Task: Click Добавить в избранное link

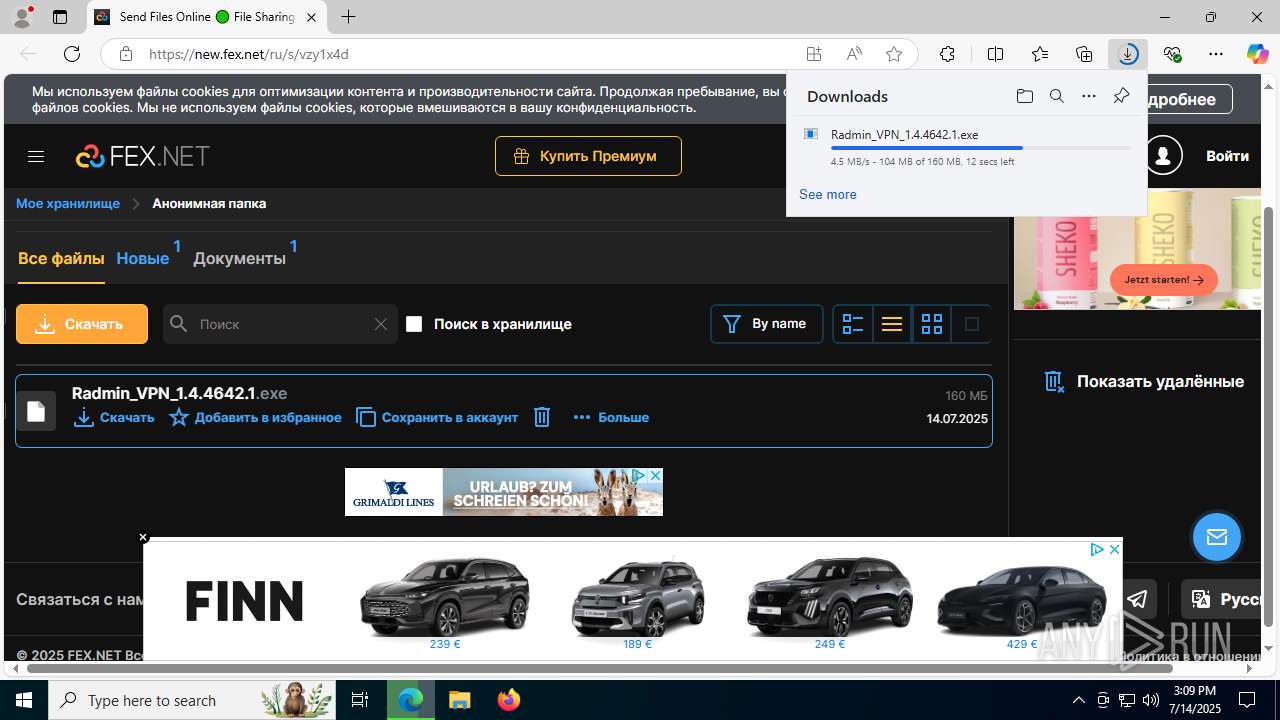Action: click(255, 417)
